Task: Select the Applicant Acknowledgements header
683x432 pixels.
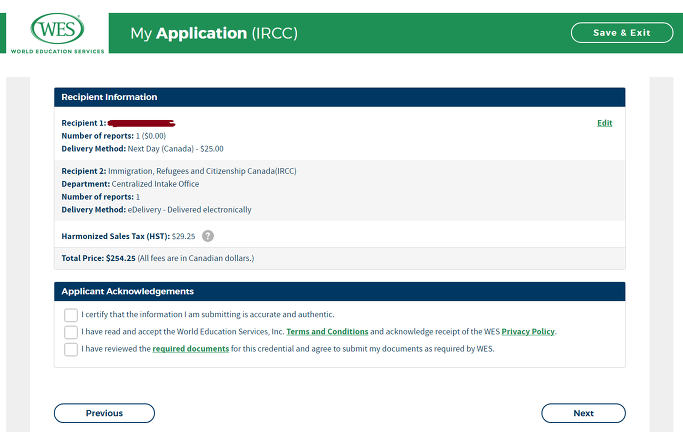Action: [339, 291]
